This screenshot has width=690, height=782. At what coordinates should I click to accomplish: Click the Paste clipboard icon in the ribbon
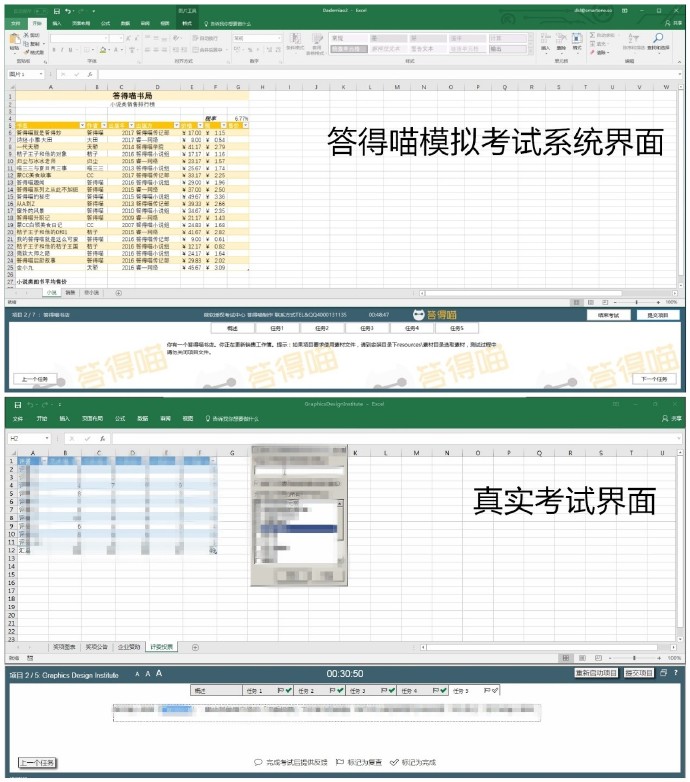14,39
